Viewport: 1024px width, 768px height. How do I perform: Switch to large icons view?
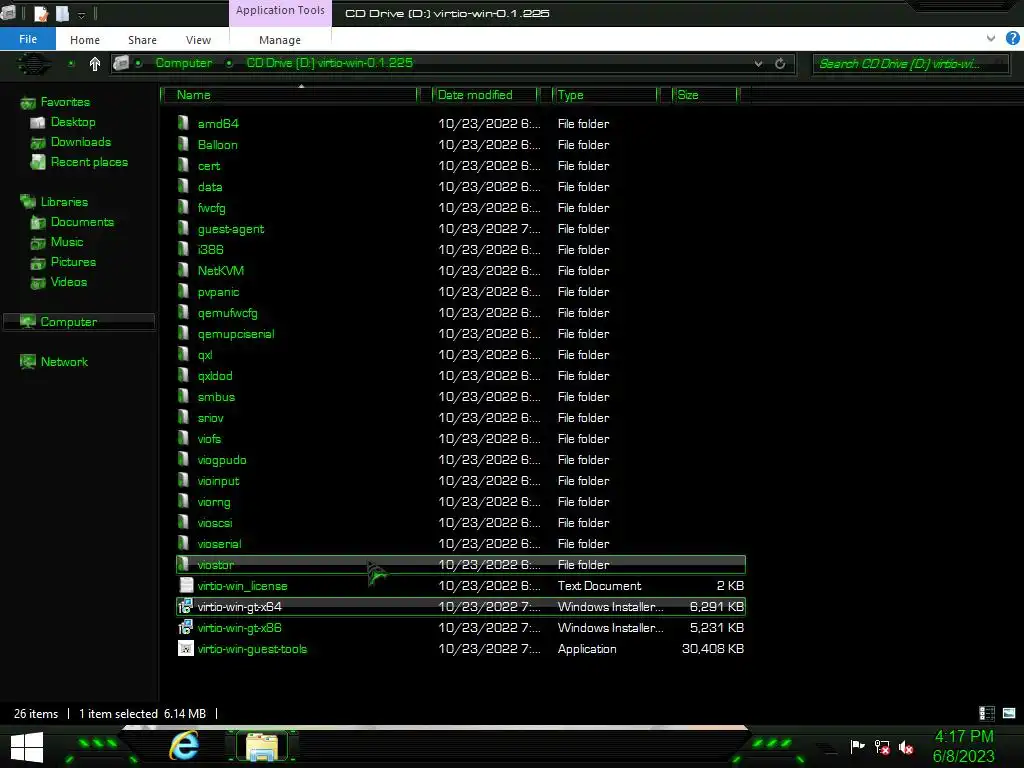[1009, 713]
